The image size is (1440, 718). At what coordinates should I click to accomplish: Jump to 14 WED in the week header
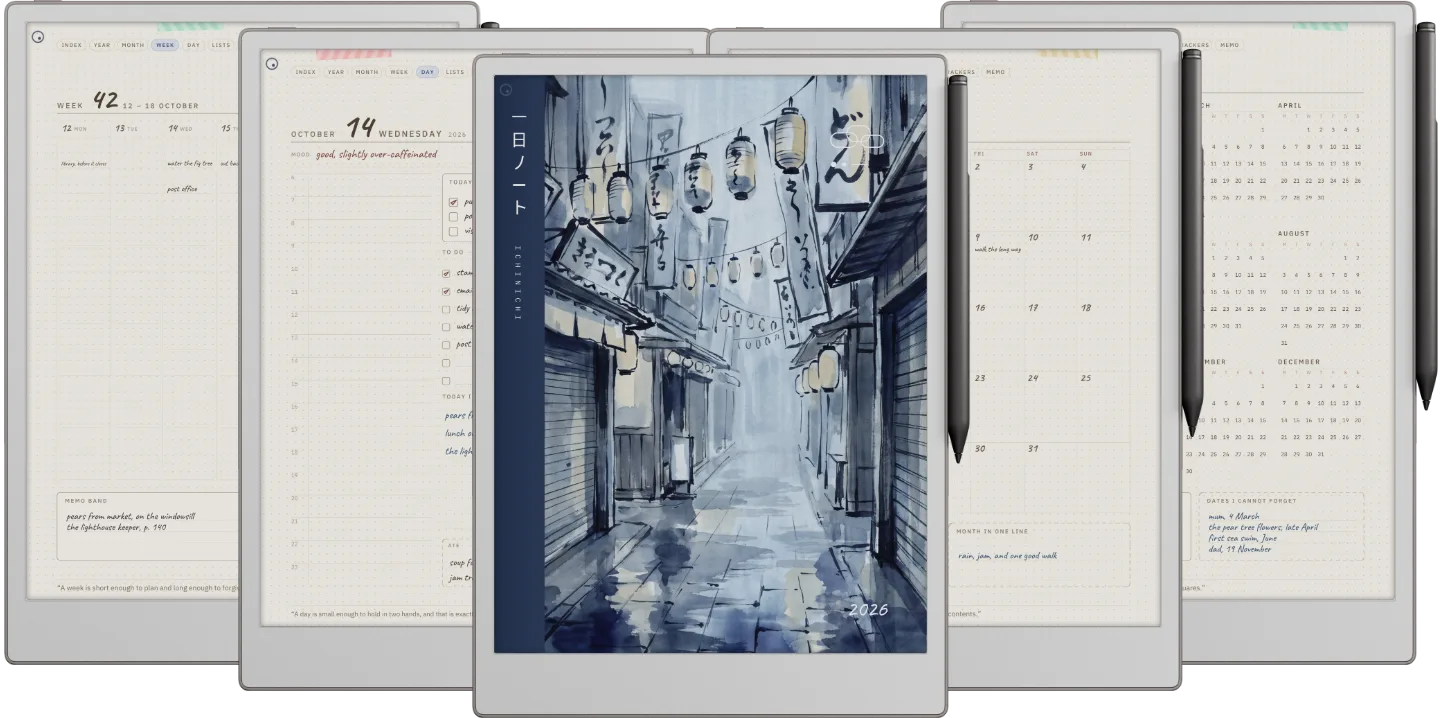pyautogui.click(x=180, y=128)
